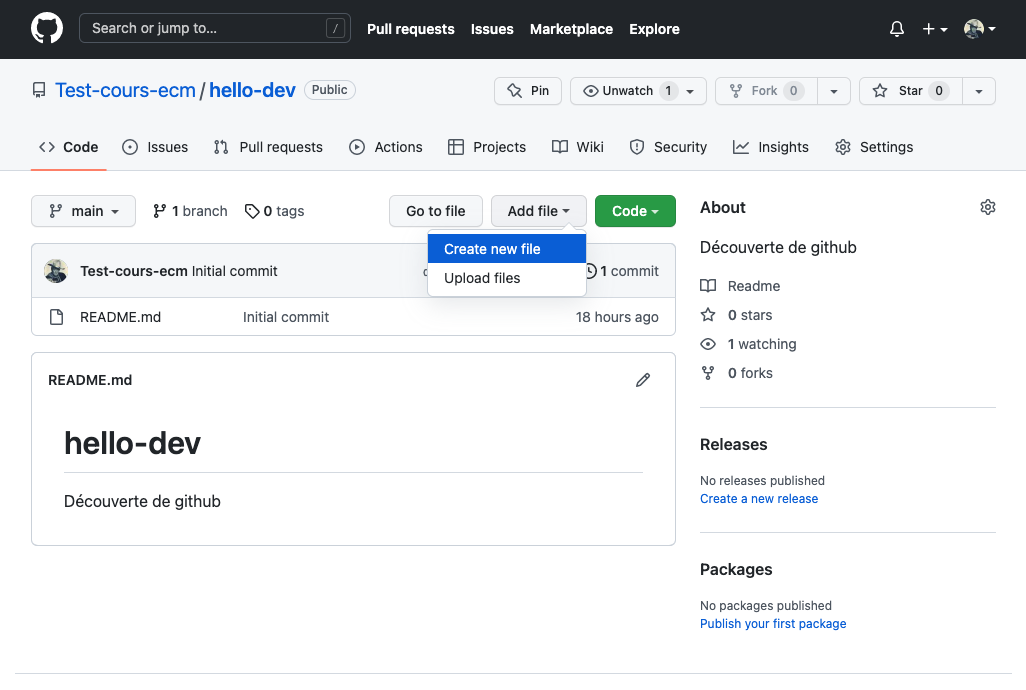
Task: Click the pencil icon to edit README
Action: pos(643,380)
